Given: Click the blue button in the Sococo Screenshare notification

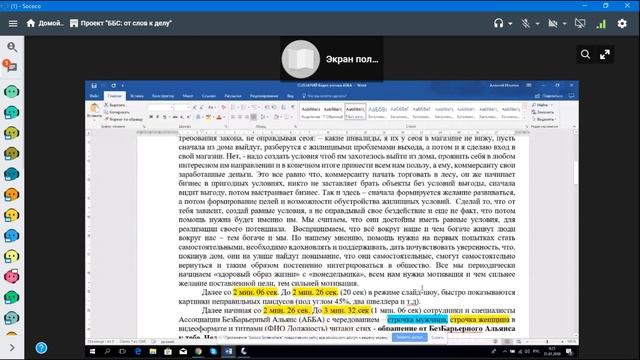Looking at the screenshot, I should tap(410, 337).
